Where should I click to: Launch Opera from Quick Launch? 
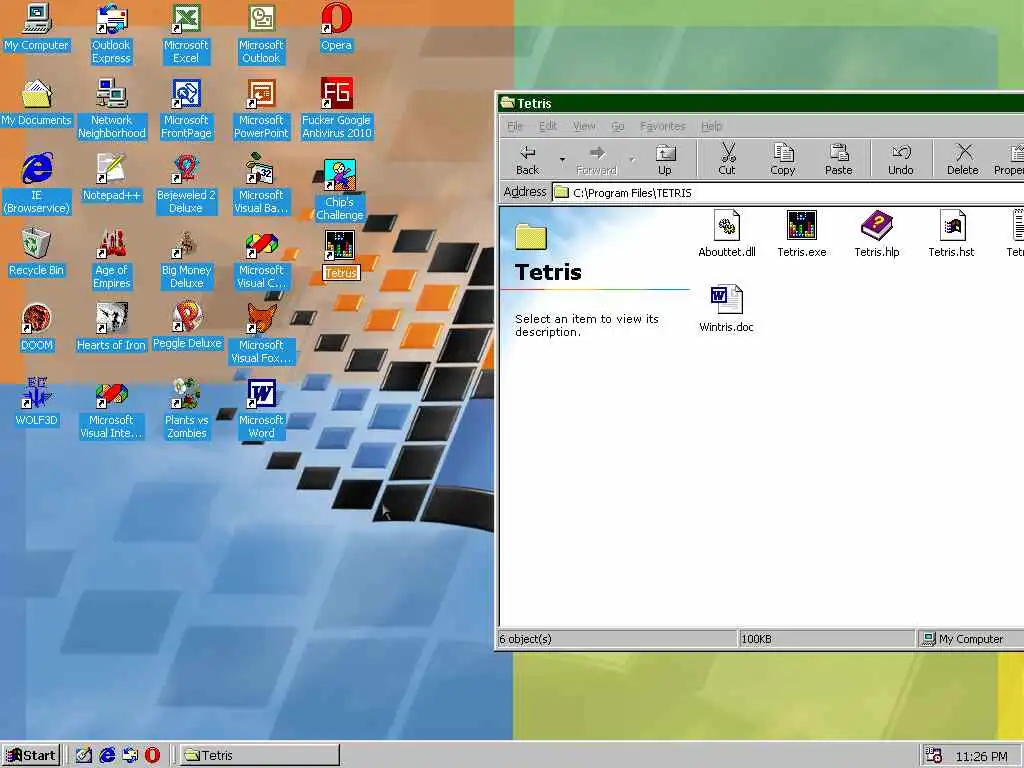click(152, 756)
